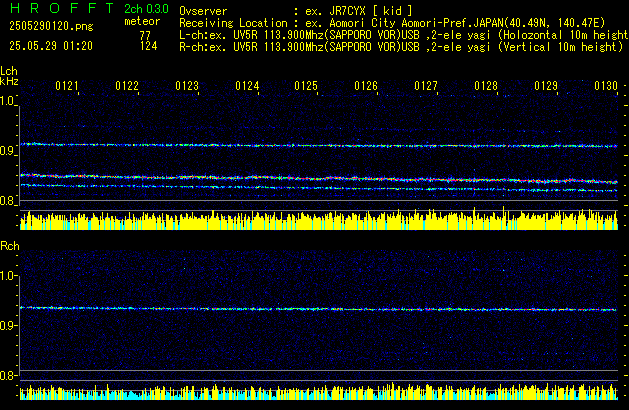Click the Rch channel label

pyautogui.click(x=10, y=246)
